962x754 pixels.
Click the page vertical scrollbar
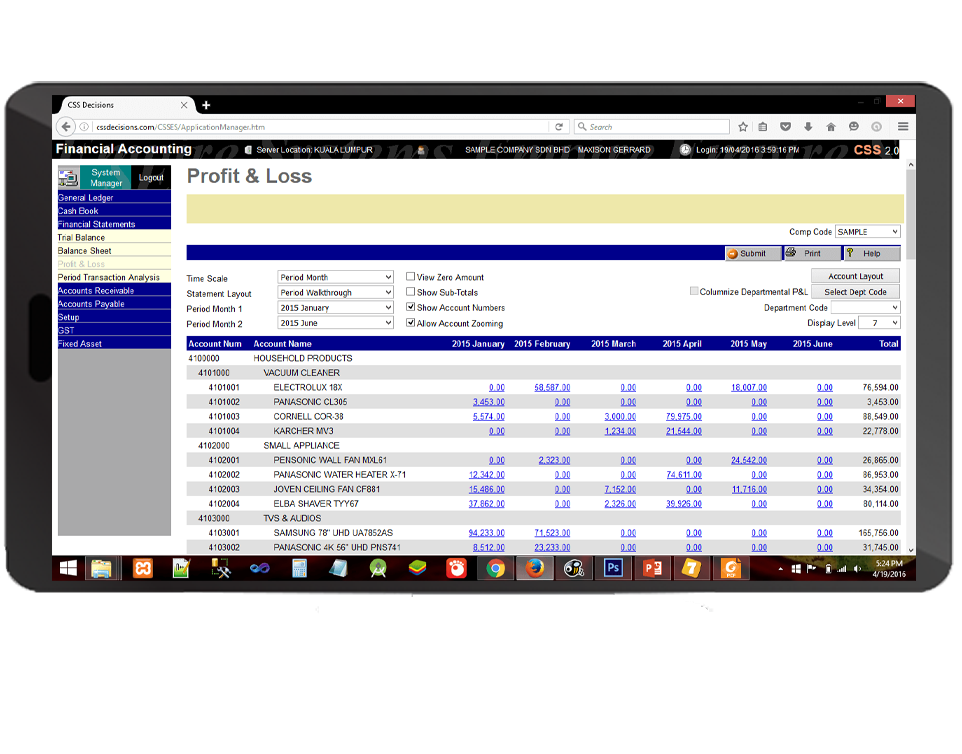910,215
